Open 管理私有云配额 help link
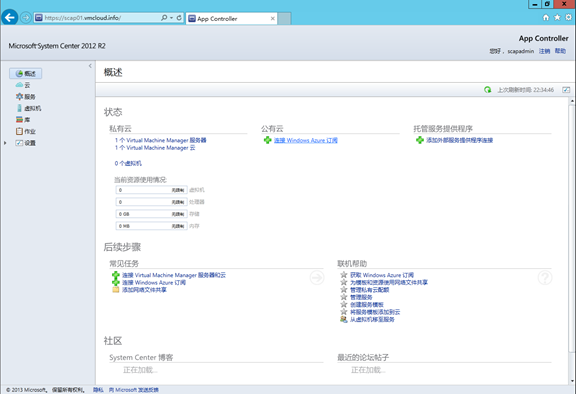576x394 pixels. coord(370,290)
